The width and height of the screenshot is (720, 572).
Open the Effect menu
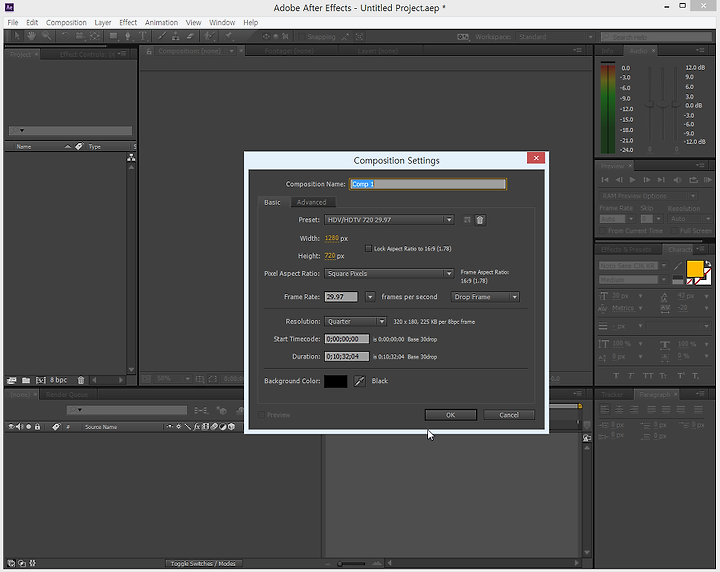coord(128,22)
